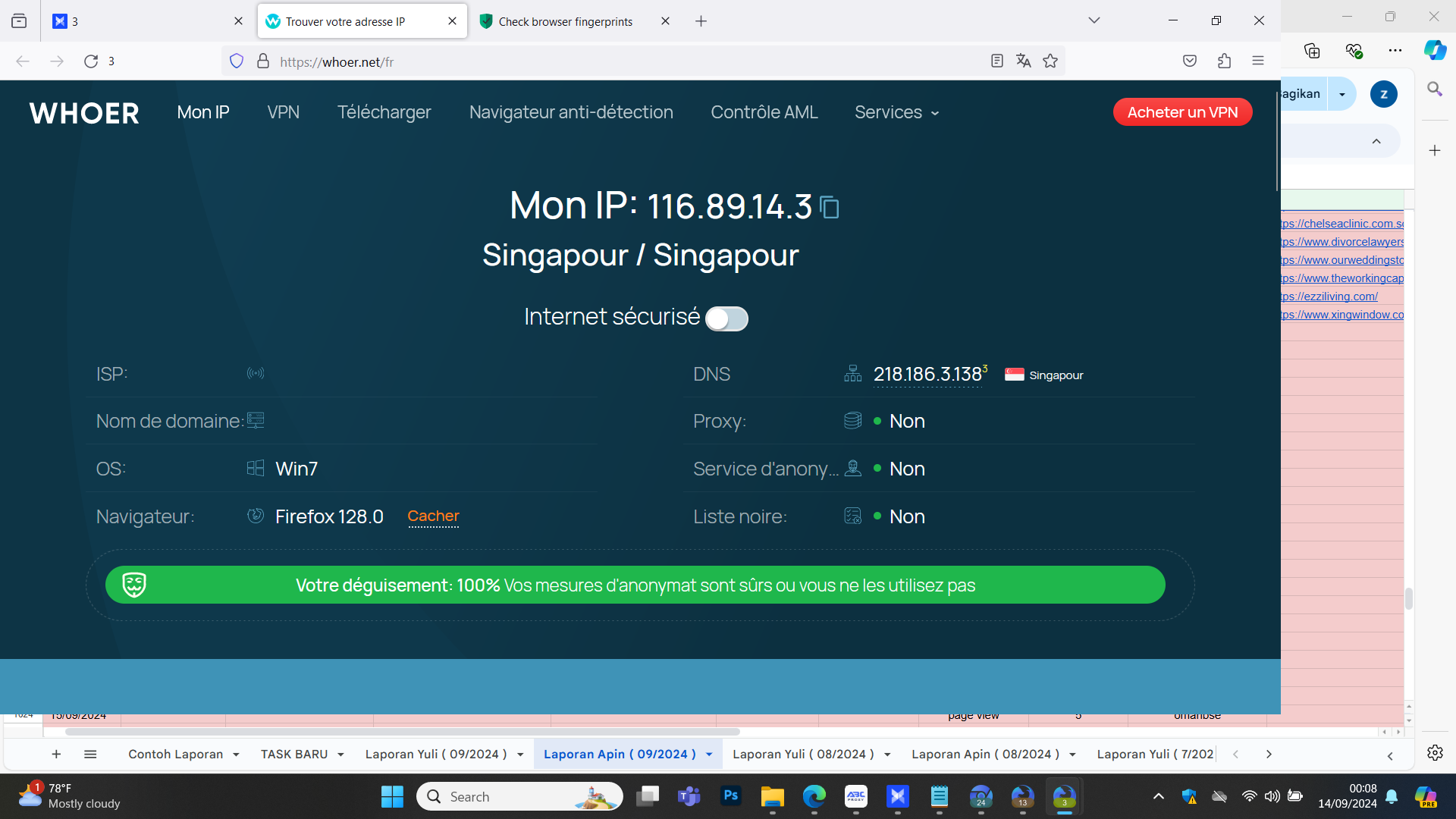Toggle the Internet sécurisé switch
The image size is (1456, 819).
tap(726, 318)
